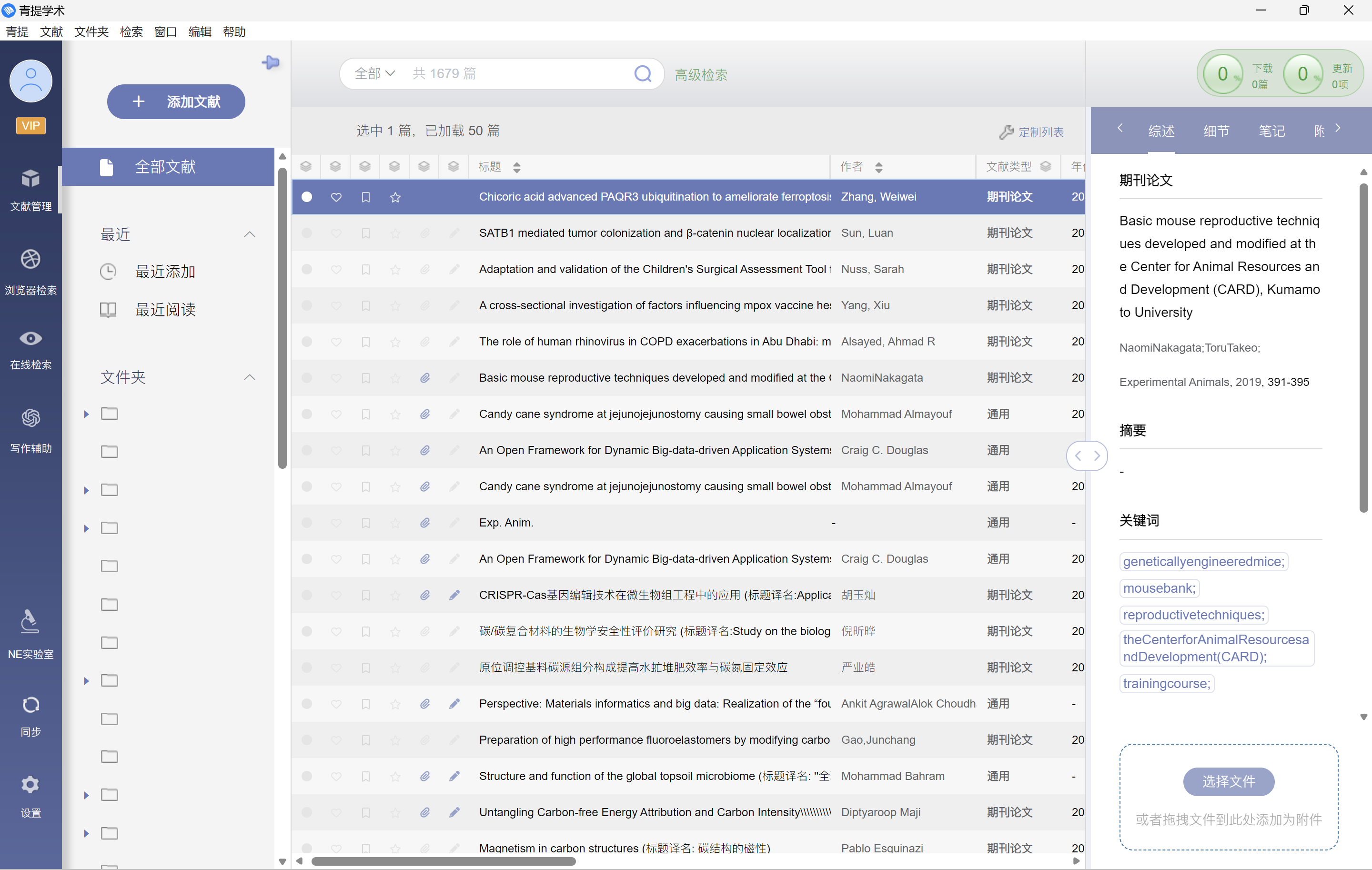
Task: Toggle star on Chicoric acid row
Action: pos(395,197)
